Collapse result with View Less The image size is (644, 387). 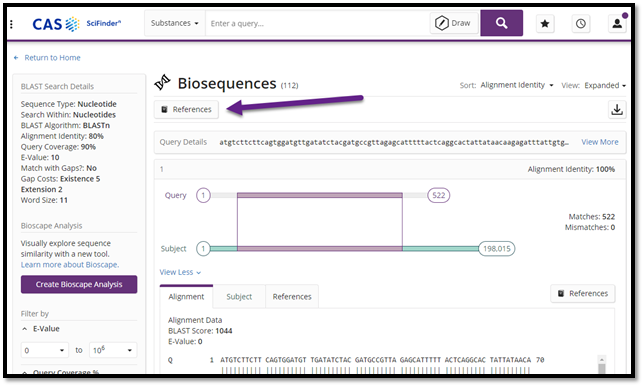pyautogui.click(x=180, y=272)
